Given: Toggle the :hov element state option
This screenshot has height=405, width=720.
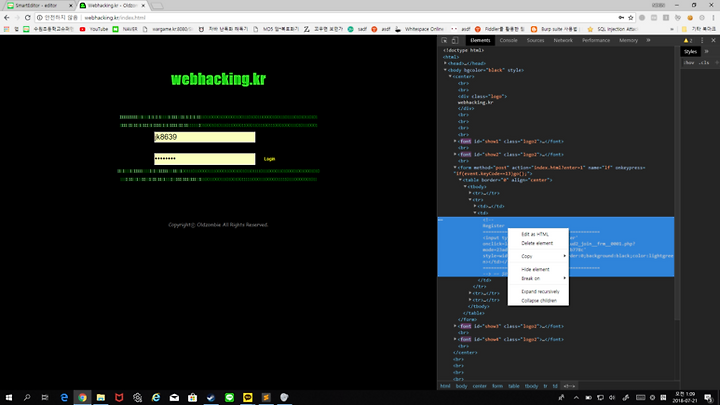Looking at the screenshot, I should click(689, 62).
